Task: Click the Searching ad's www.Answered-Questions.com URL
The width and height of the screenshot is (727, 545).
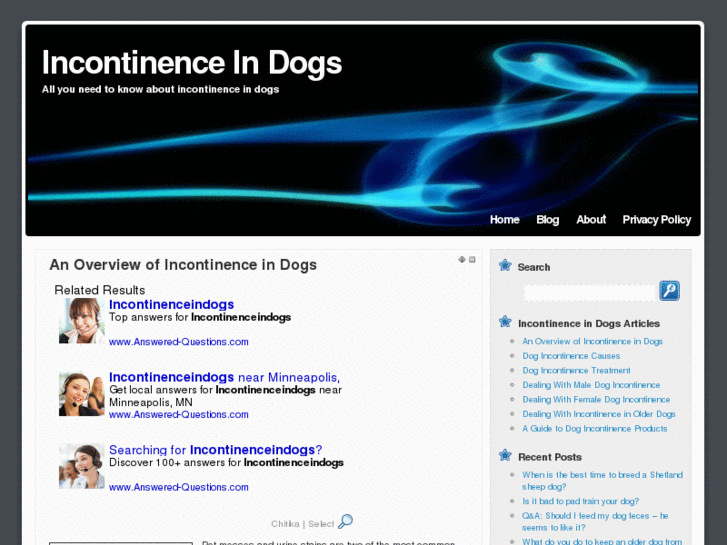Action: pyautogui.click(x=179, y=487)
